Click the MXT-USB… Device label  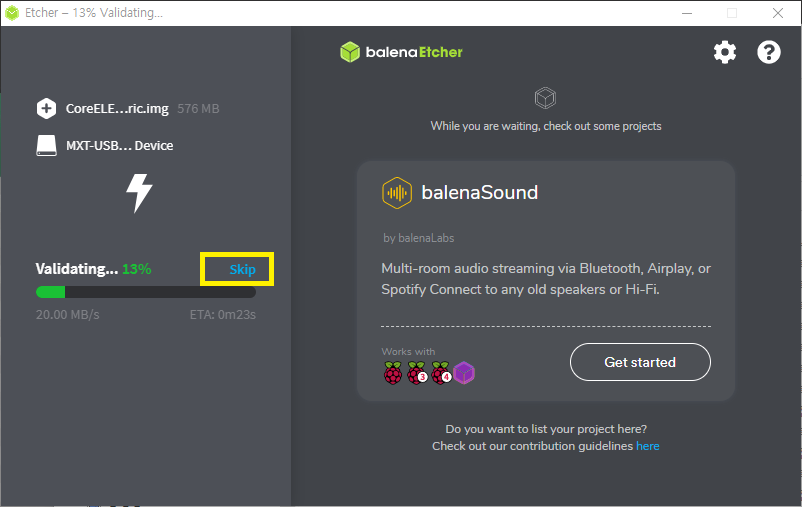tap(120, 146)
